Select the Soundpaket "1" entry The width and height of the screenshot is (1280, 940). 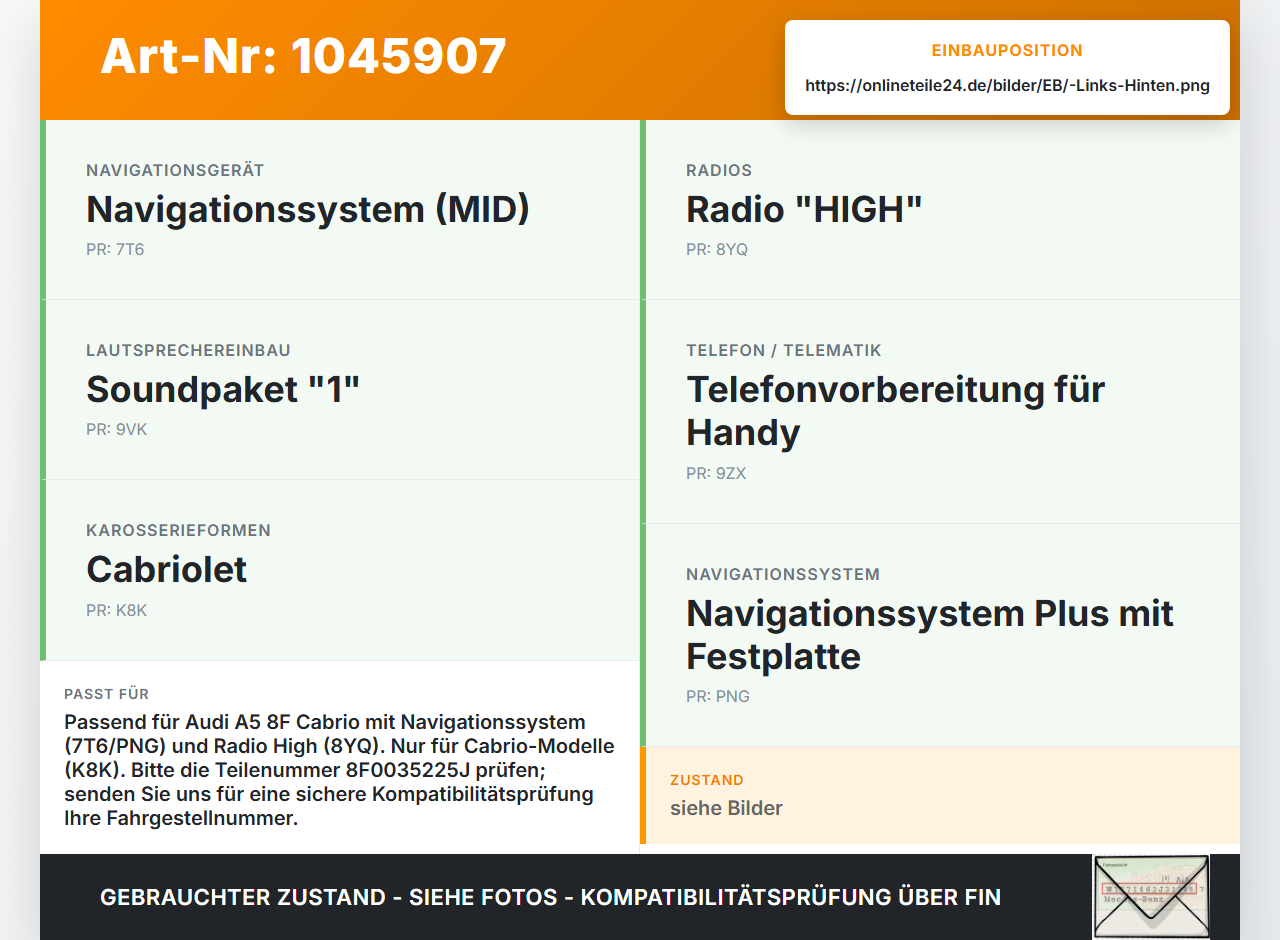(x=340, y=390)
